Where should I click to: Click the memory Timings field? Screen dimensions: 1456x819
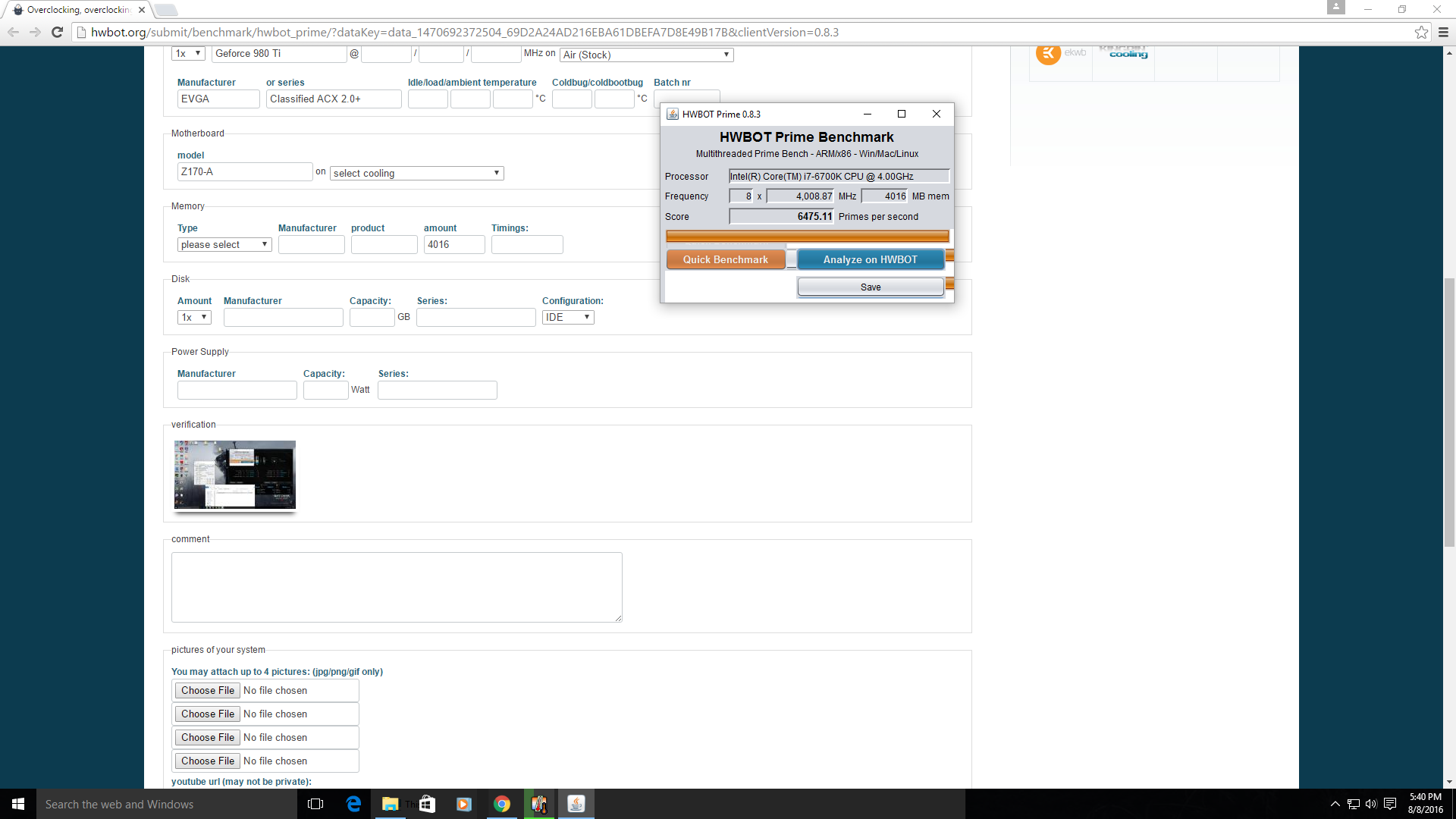pyautogui.click(x=527, y=244)
